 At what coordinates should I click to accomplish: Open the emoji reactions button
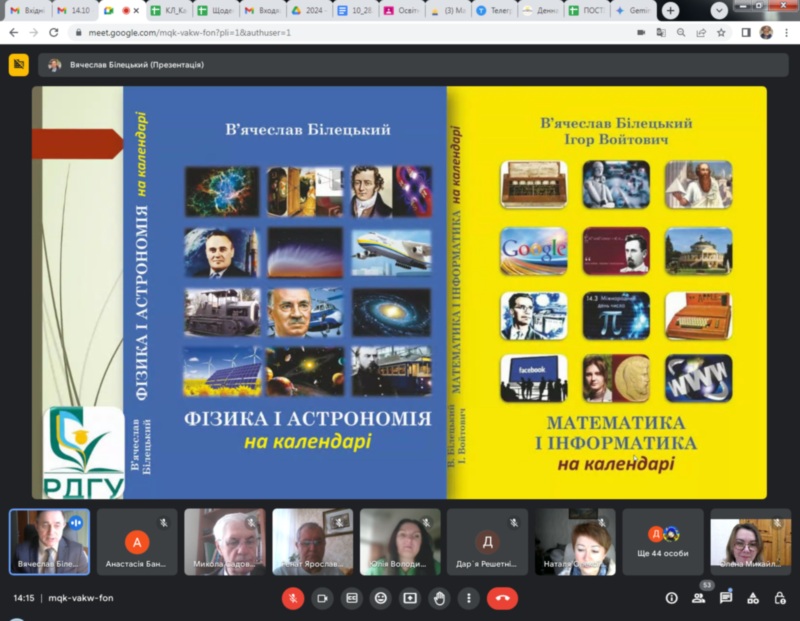[x=380, y=598]
